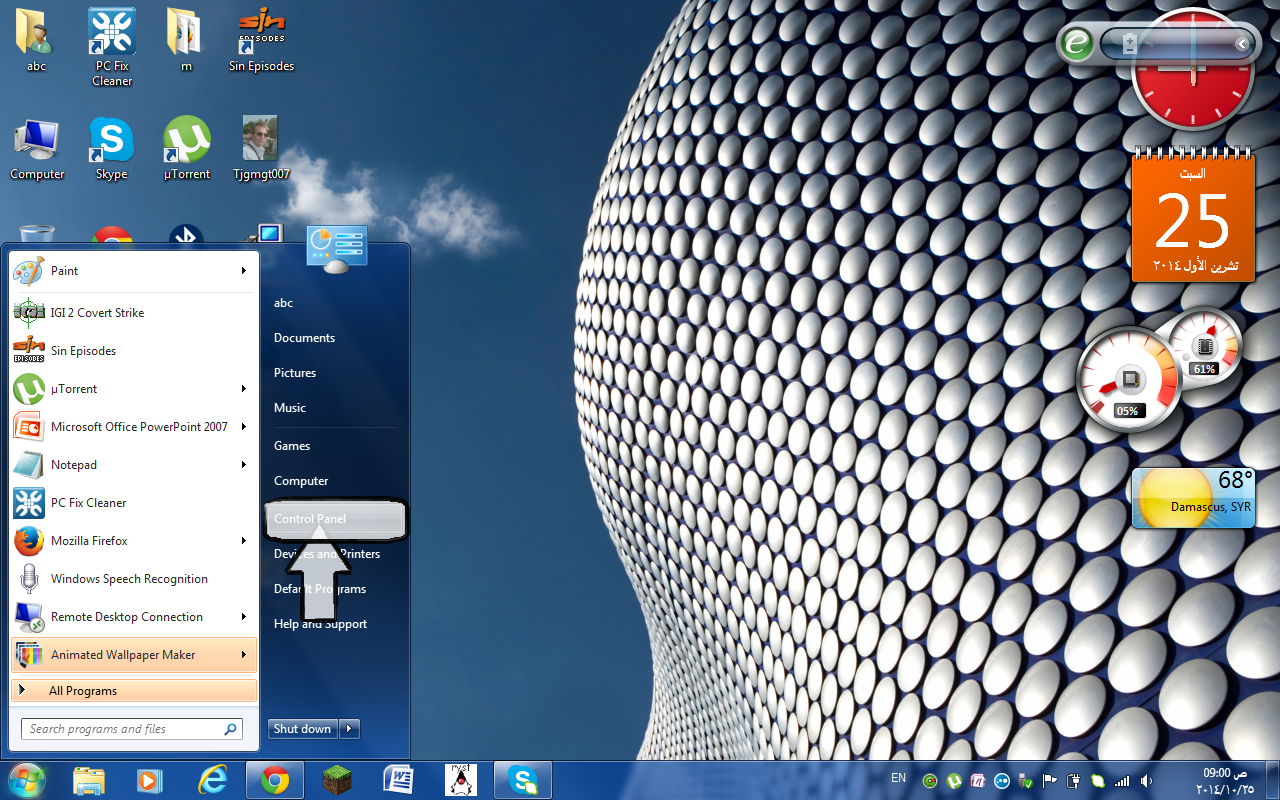Open the abc user folder link
Screen dimensions: 1280x800
click(x=284, y=303)
